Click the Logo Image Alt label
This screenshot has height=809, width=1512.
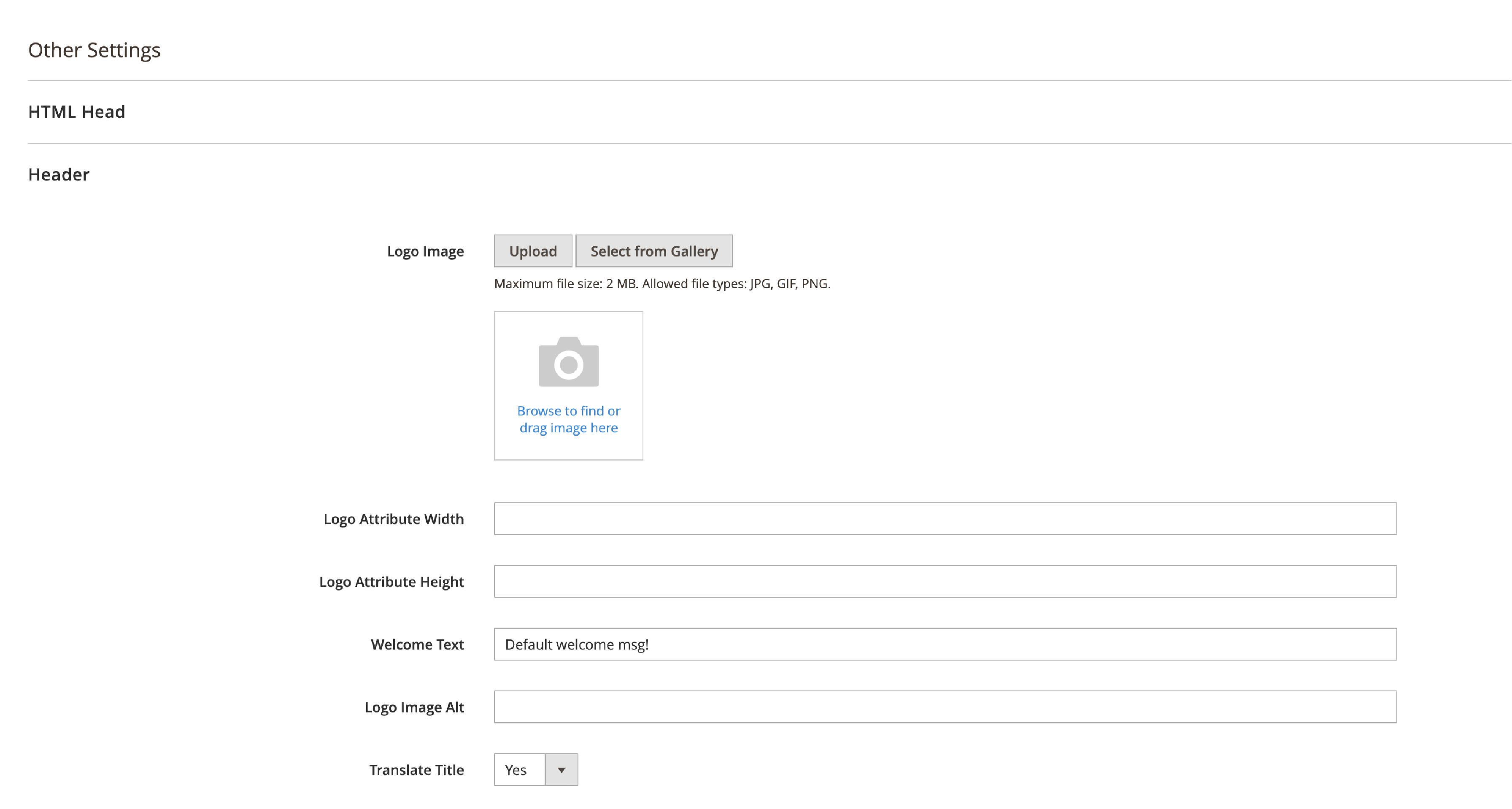[x=414, y=707]
